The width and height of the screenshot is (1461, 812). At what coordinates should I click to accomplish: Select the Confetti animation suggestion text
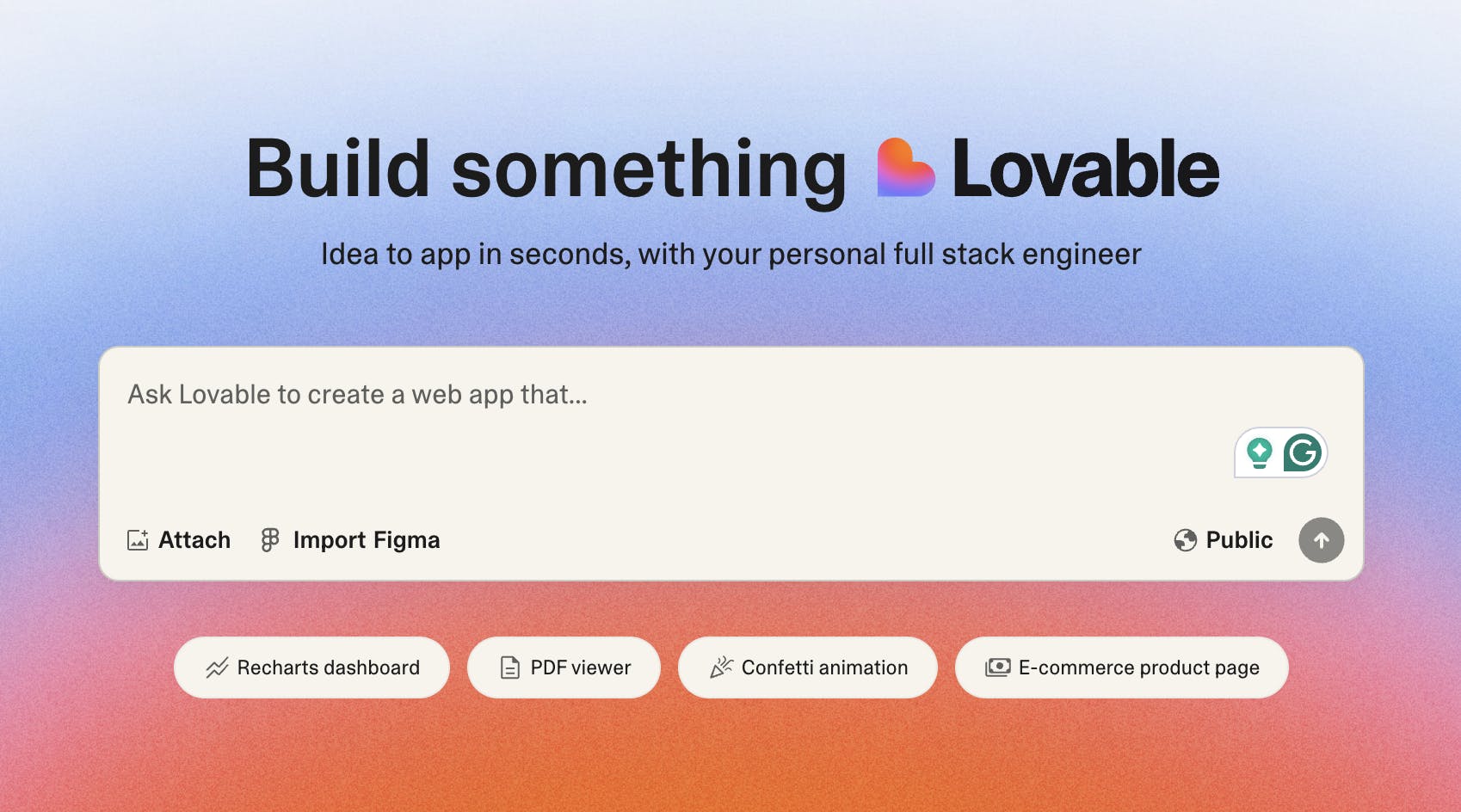[x=824, y=667]
